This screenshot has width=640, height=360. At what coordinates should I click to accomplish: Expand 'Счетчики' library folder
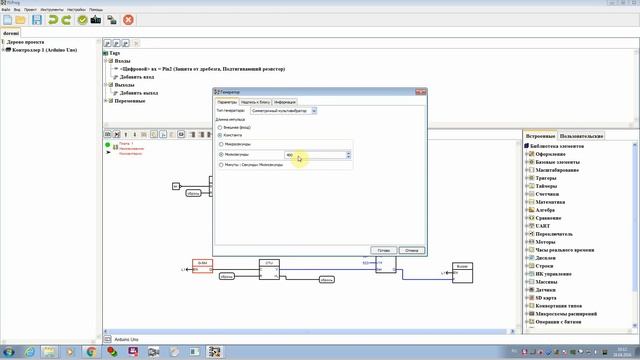527,194
